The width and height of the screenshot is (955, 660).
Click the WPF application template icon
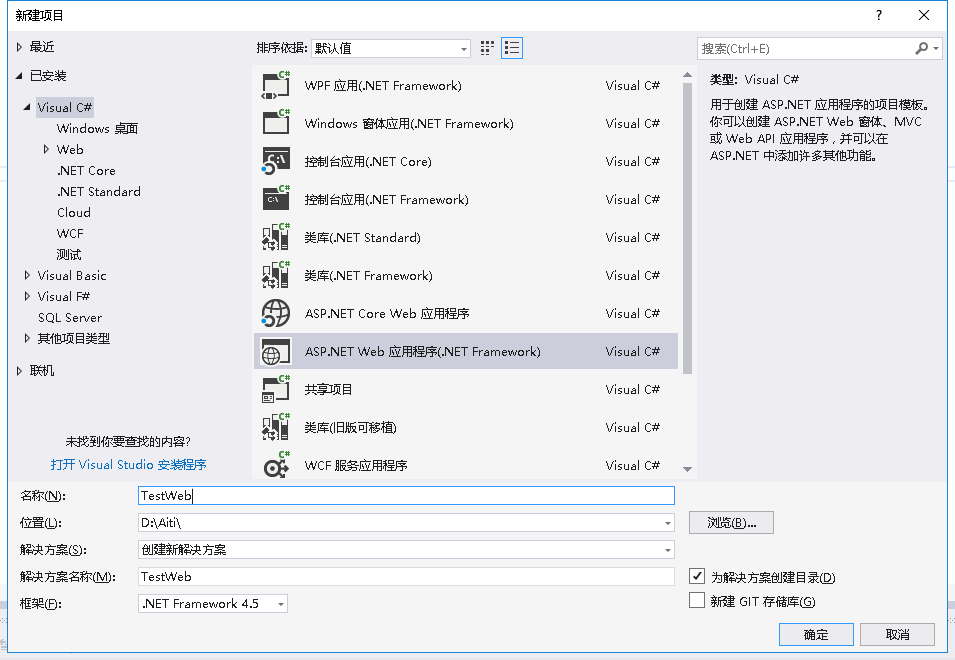pos(276,85)
